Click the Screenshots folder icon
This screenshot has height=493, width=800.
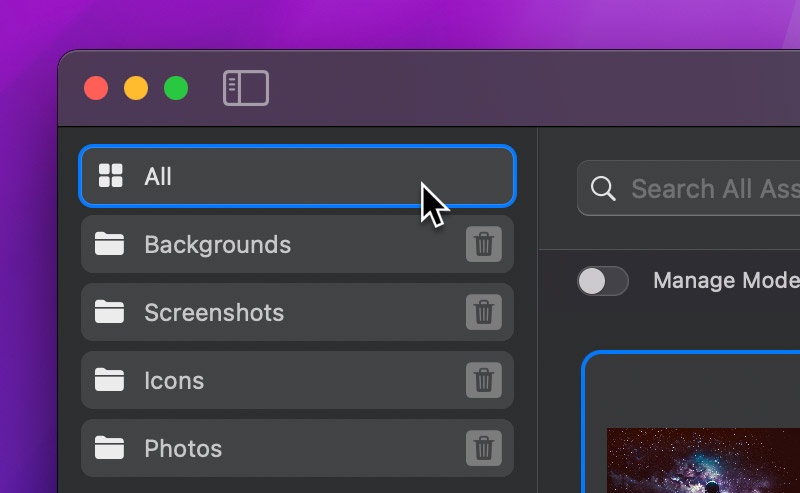tap(109, 312)
